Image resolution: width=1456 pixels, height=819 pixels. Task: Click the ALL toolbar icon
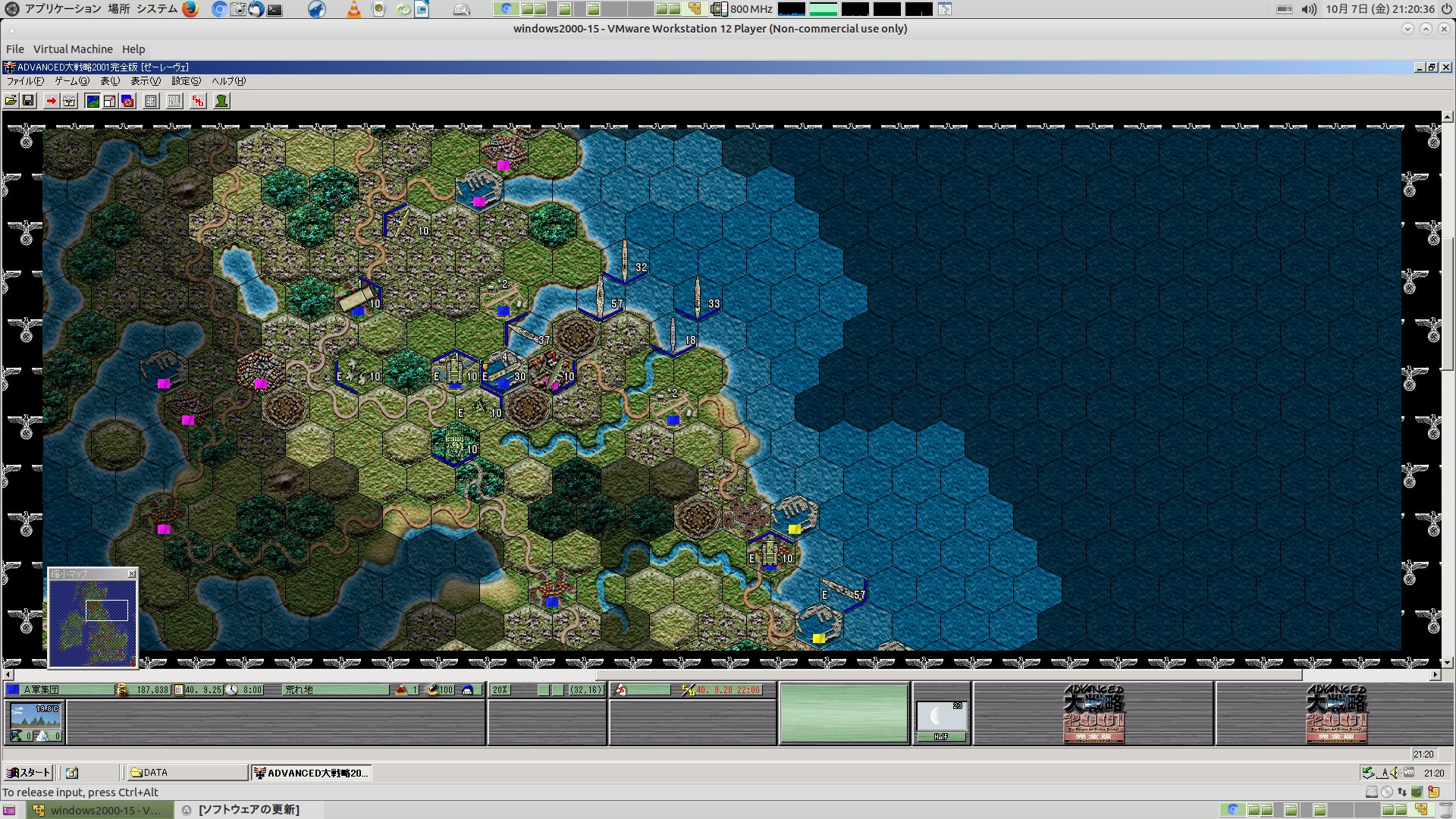(174, 101)
